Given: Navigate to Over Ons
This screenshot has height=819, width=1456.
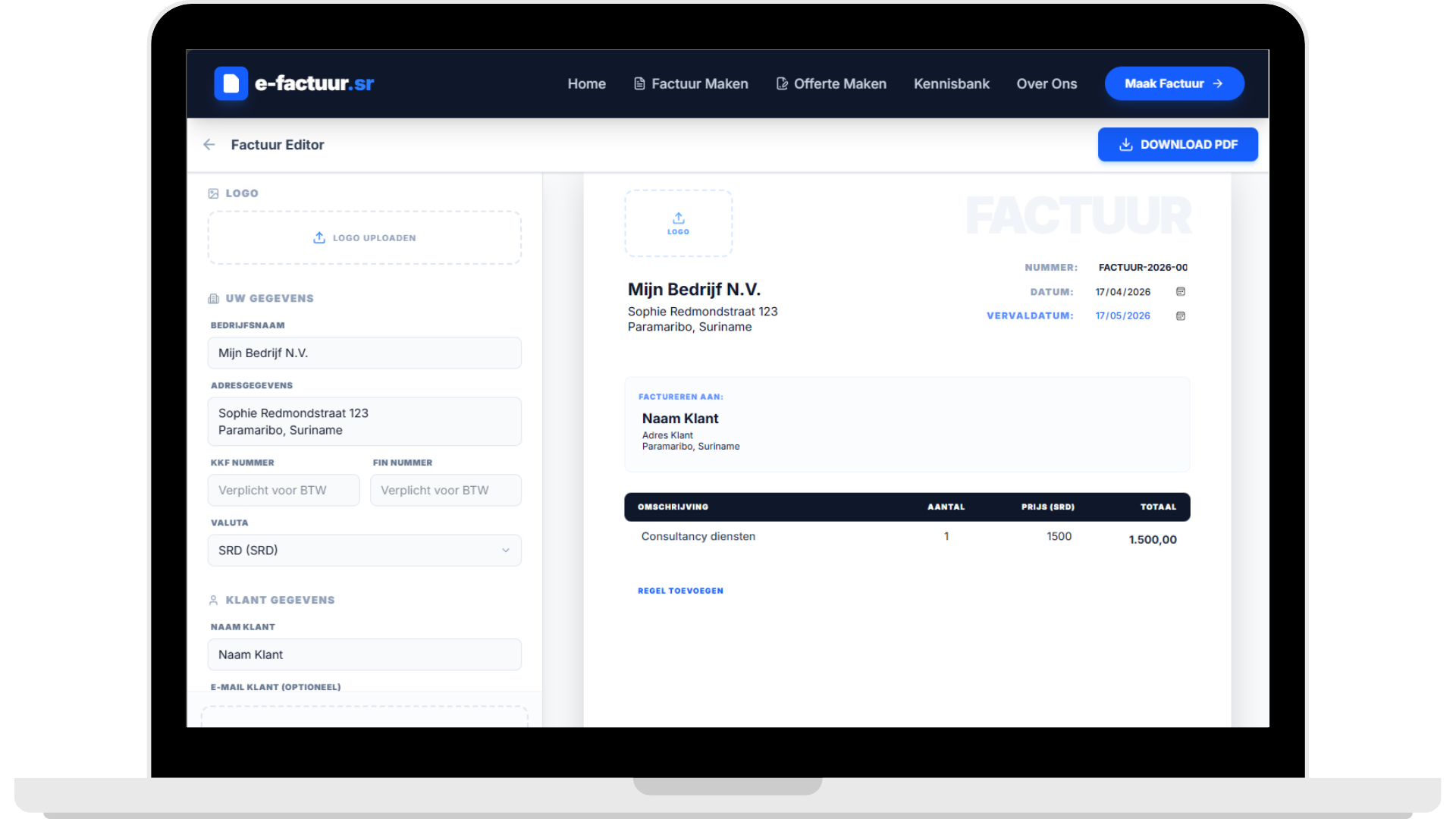Looking at the screenshot, I should click(x=1046, y=83).
